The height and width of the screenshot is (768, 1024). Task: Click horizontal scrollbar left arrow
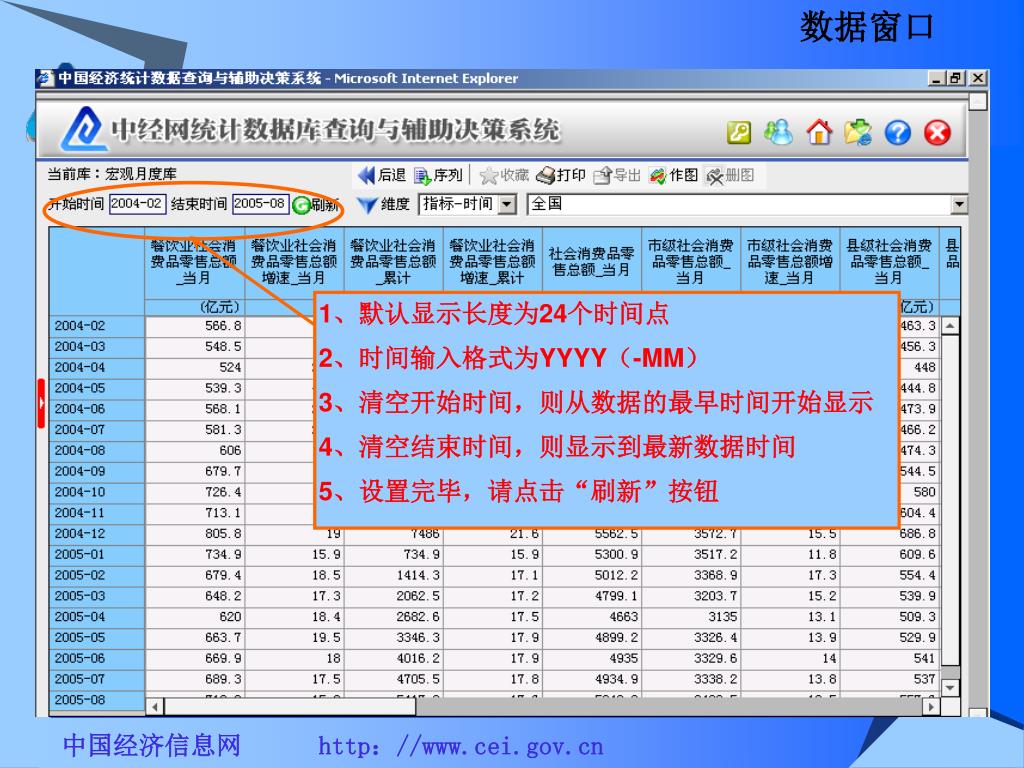point(155,707)
